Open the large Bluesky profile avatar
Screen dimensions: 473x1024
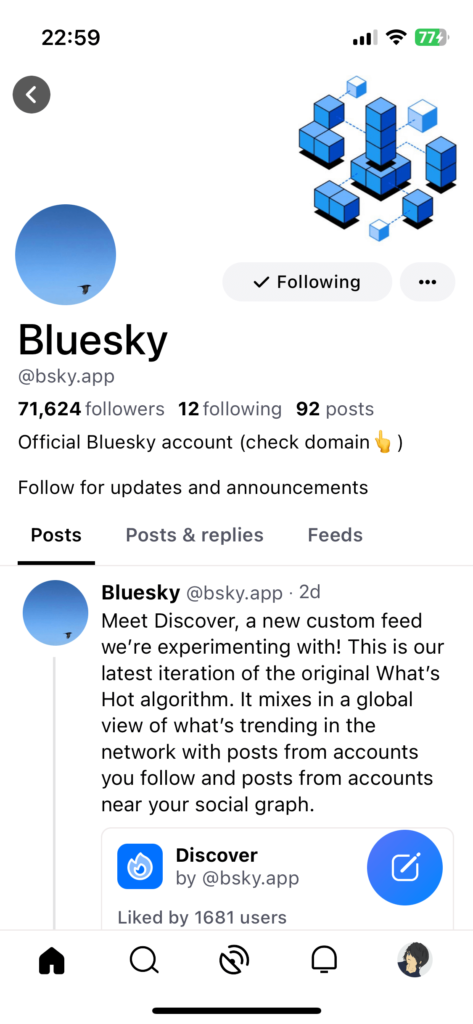click(65, 255)
